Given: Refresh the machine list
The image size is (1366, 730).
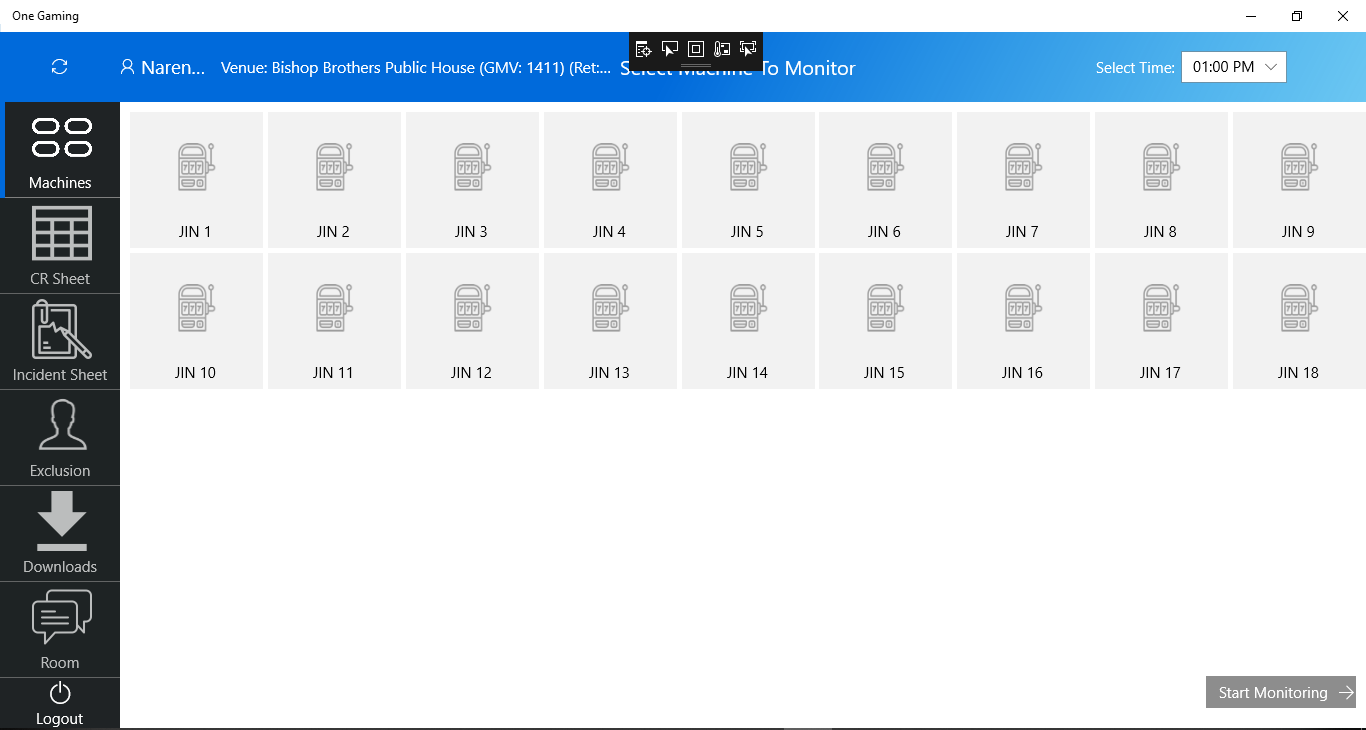Looking at the screenshot, I should [60, 67].
